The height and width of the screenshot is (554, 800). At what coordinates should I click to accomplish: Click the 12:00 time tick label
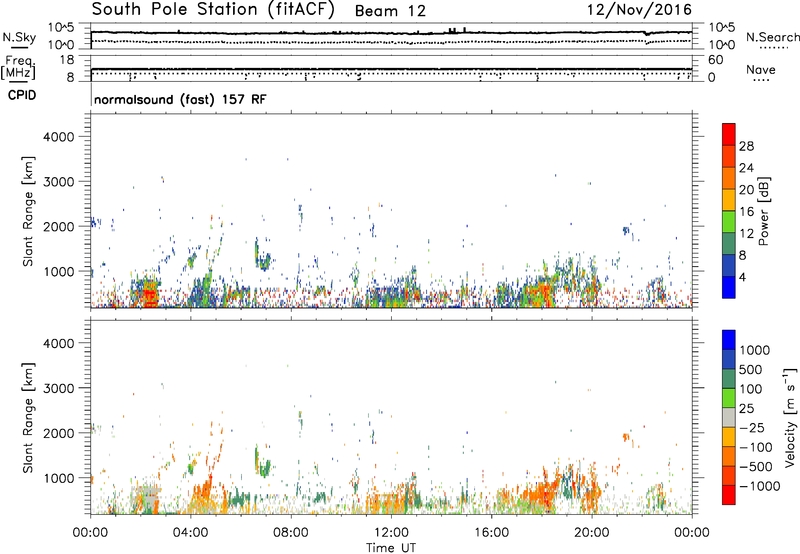[391, 533]
